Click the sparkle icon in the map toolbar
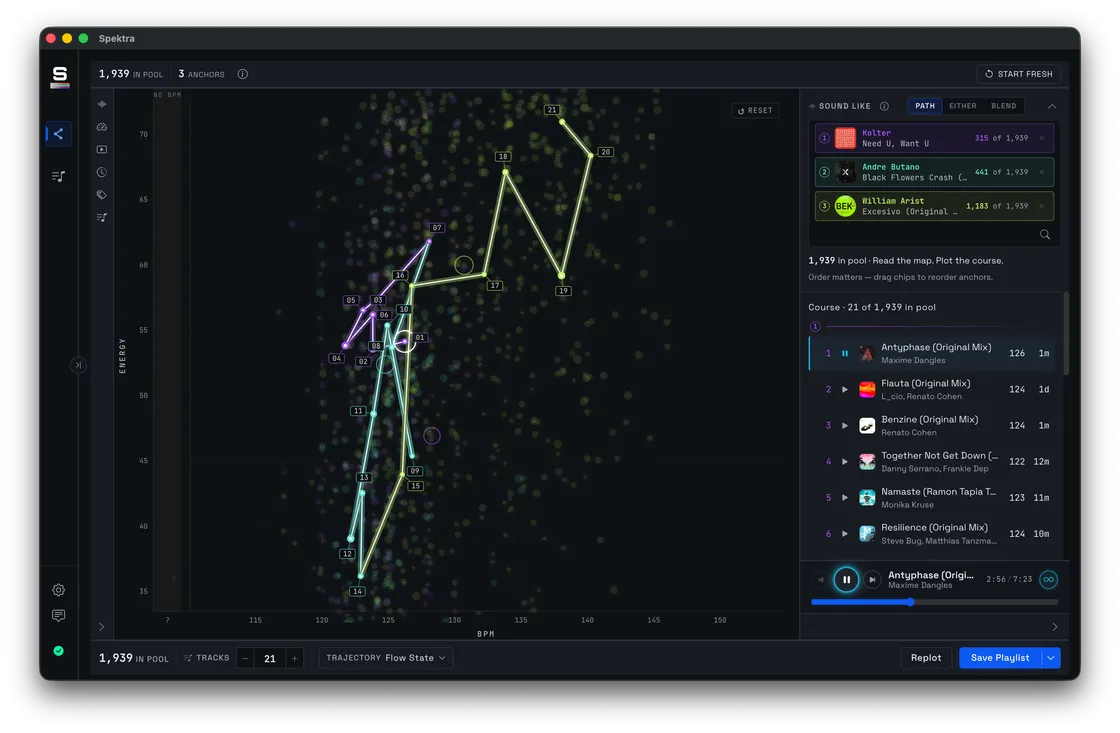The width and height of the screenshot is (1120, 733). tap(102, 104)
